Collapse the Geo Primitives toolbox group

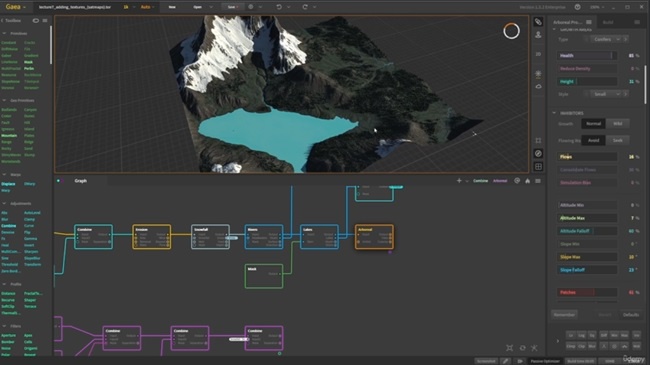pos(4,100)
